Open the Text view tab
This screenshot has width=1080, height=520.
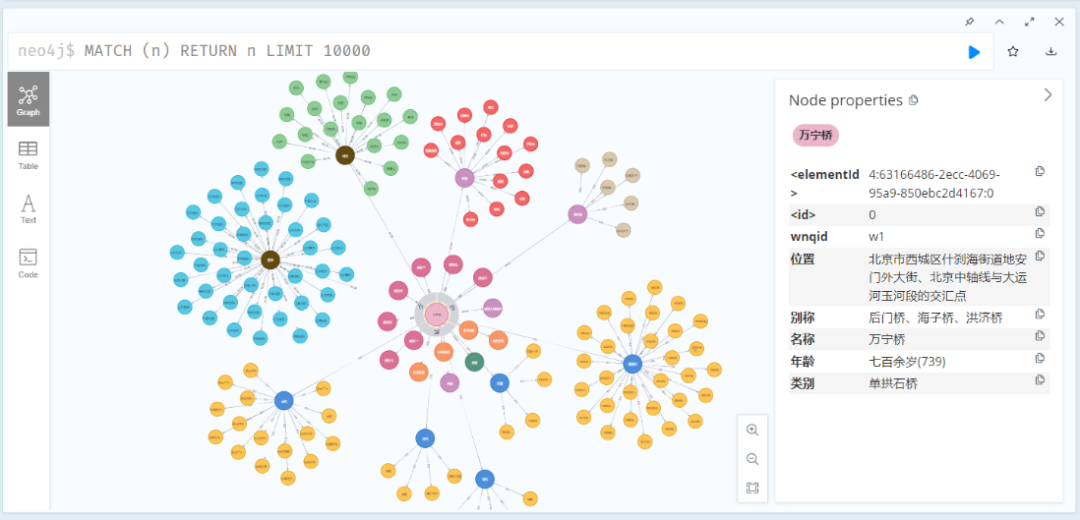click(x=28, y=208)
